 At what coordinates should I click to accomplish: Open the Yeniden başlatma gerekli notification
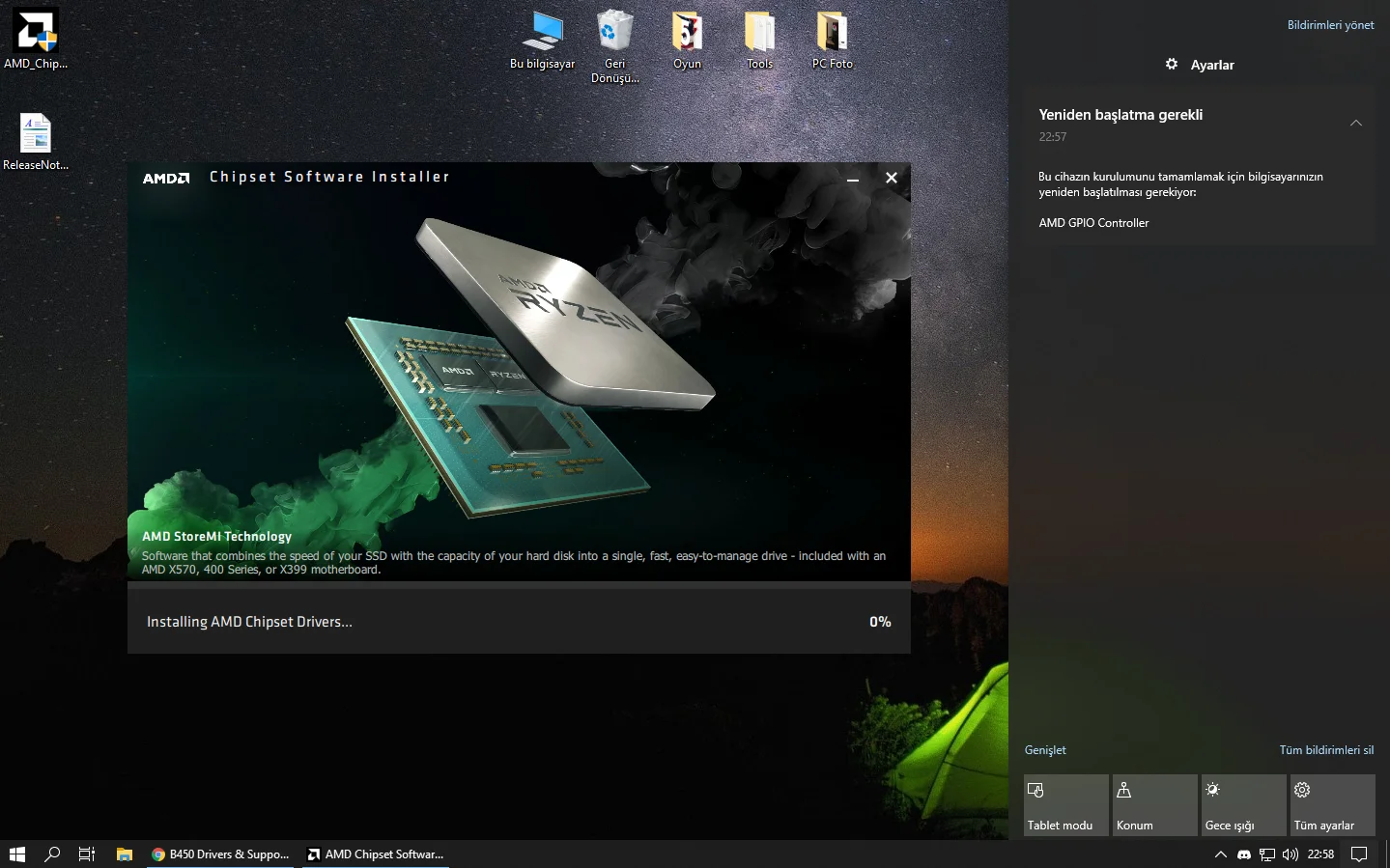pos(1200,164)
